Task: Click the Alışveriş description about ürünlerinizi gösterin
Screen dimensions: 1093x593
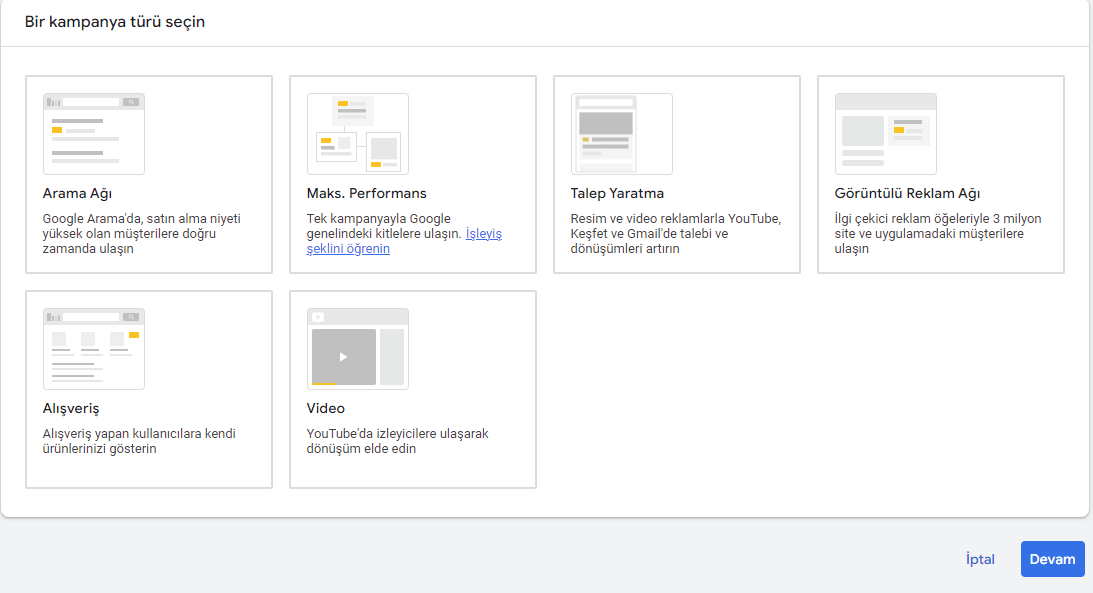Action: pyautogui.click(x=139, y=441)
